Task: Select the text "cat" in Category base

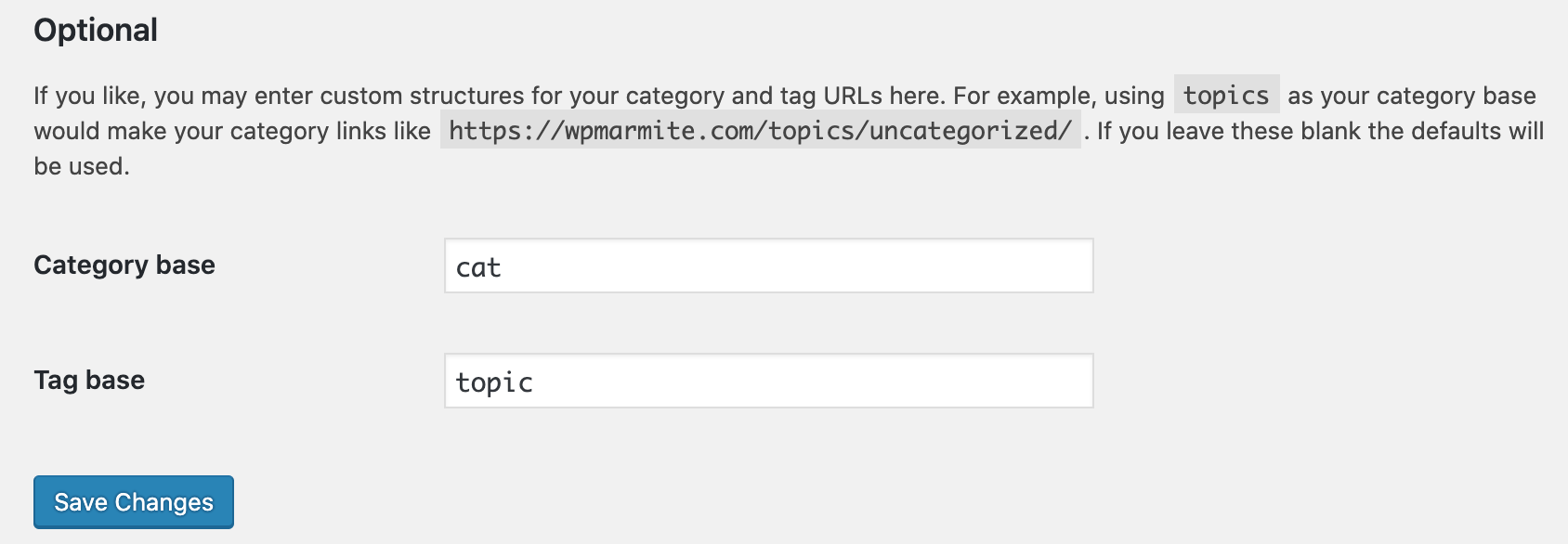Action: [x=477, y=268]
